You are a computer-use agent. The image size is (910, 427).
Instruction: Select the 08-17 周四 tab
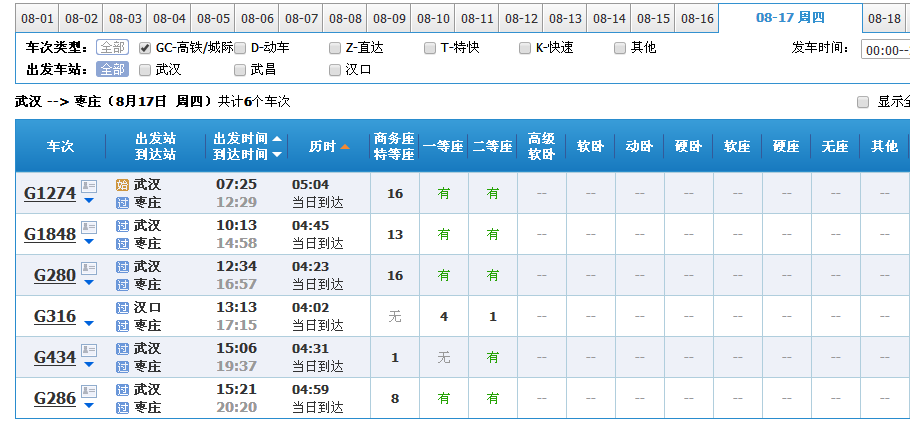pos(790,17)
